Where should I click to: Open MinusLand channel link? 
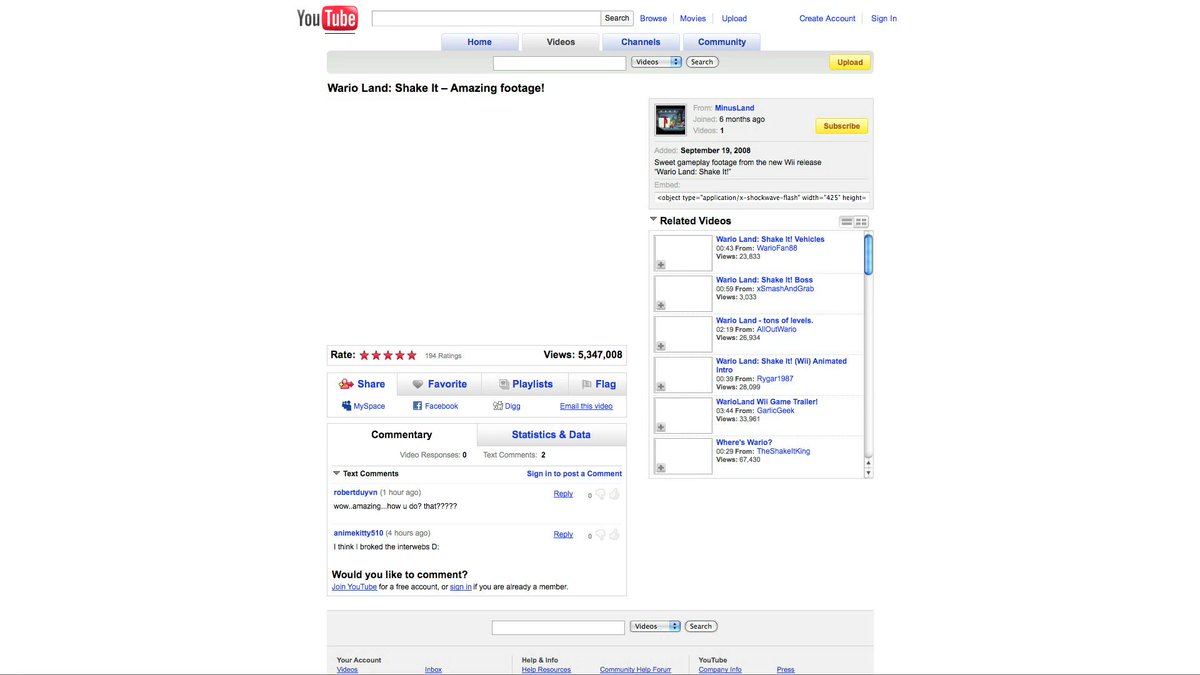pos(734,108)
